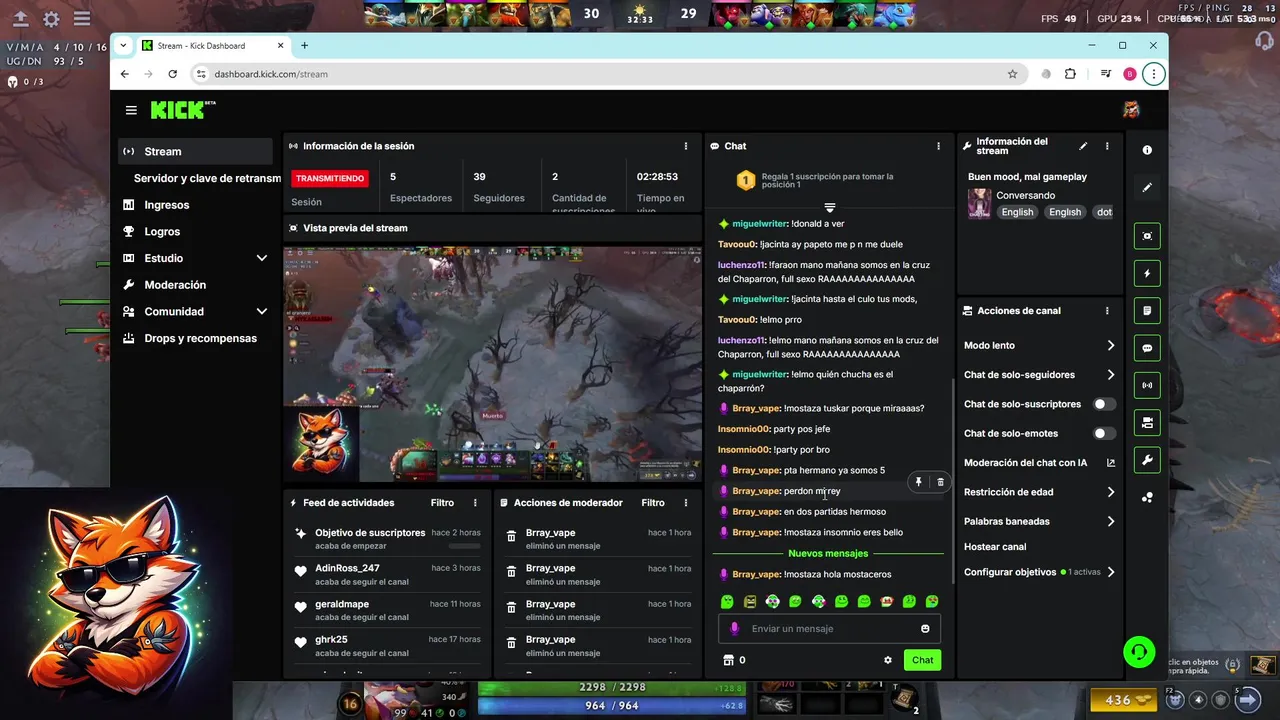This screenshot has width=1280, height=720.
Task: Toggle the chat bubble panel icon in rail
Action: (1147, 348)
